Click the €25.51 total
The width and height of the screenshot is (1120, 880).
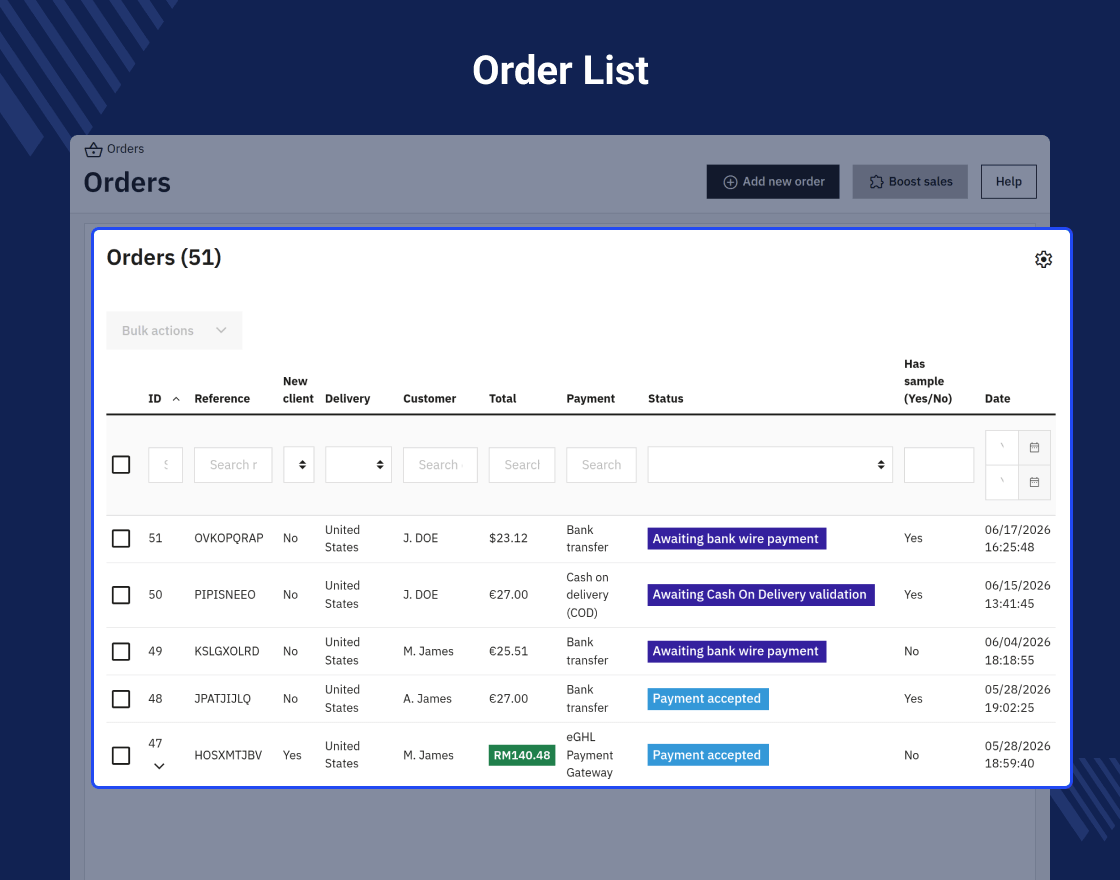click(x=509, y=651)
